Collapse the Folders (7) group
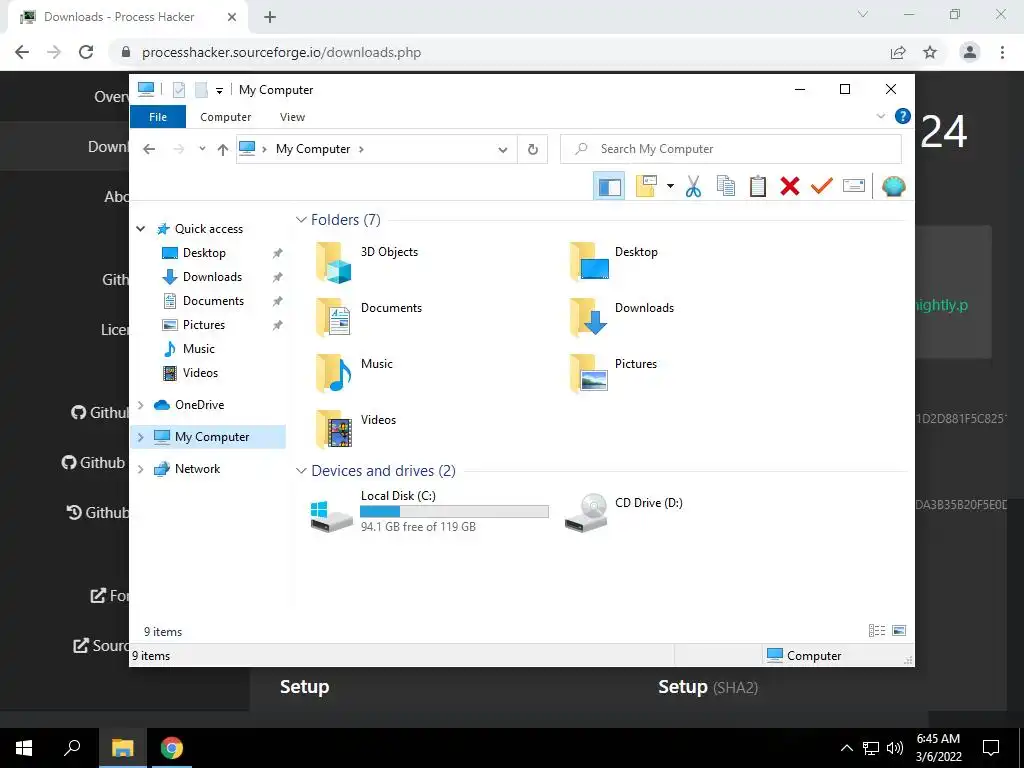This screenshot has width=1024, height=768. [x=301, y=220]
